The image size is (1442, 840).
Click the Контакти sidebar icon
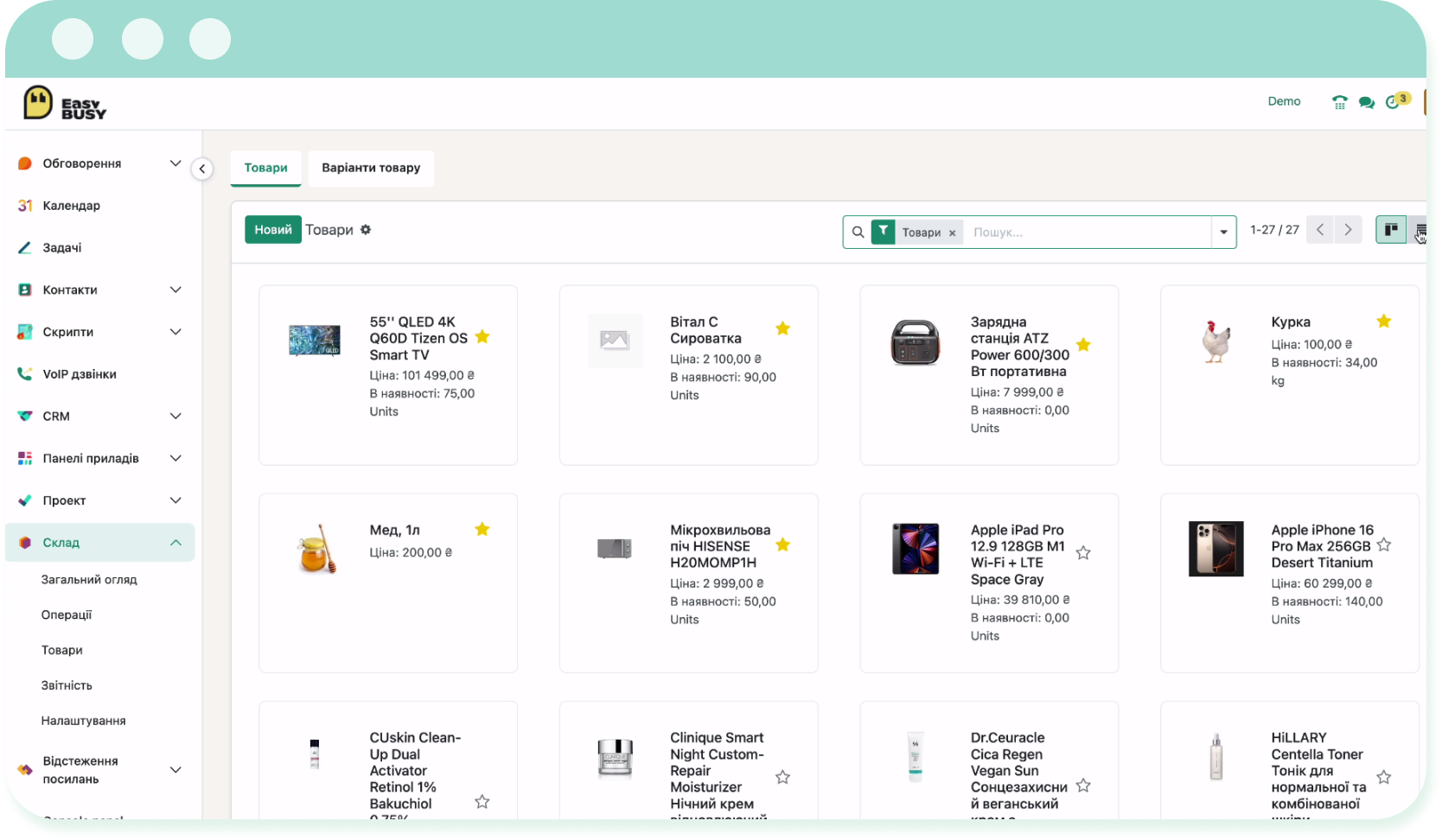25,290
